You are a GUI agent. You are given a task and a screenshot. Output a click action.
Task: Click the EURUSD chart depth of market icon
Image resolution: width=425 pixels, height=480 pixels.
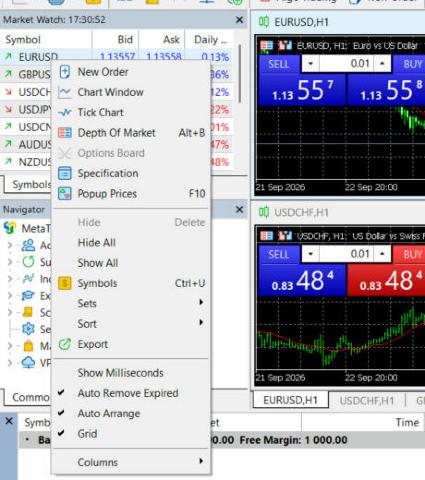click(x=266, y=45)
